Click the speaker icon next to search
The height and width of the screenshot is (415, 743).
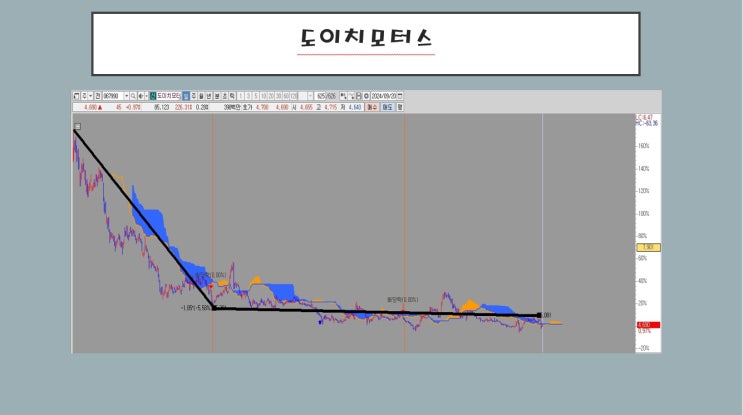coord(140,96)
